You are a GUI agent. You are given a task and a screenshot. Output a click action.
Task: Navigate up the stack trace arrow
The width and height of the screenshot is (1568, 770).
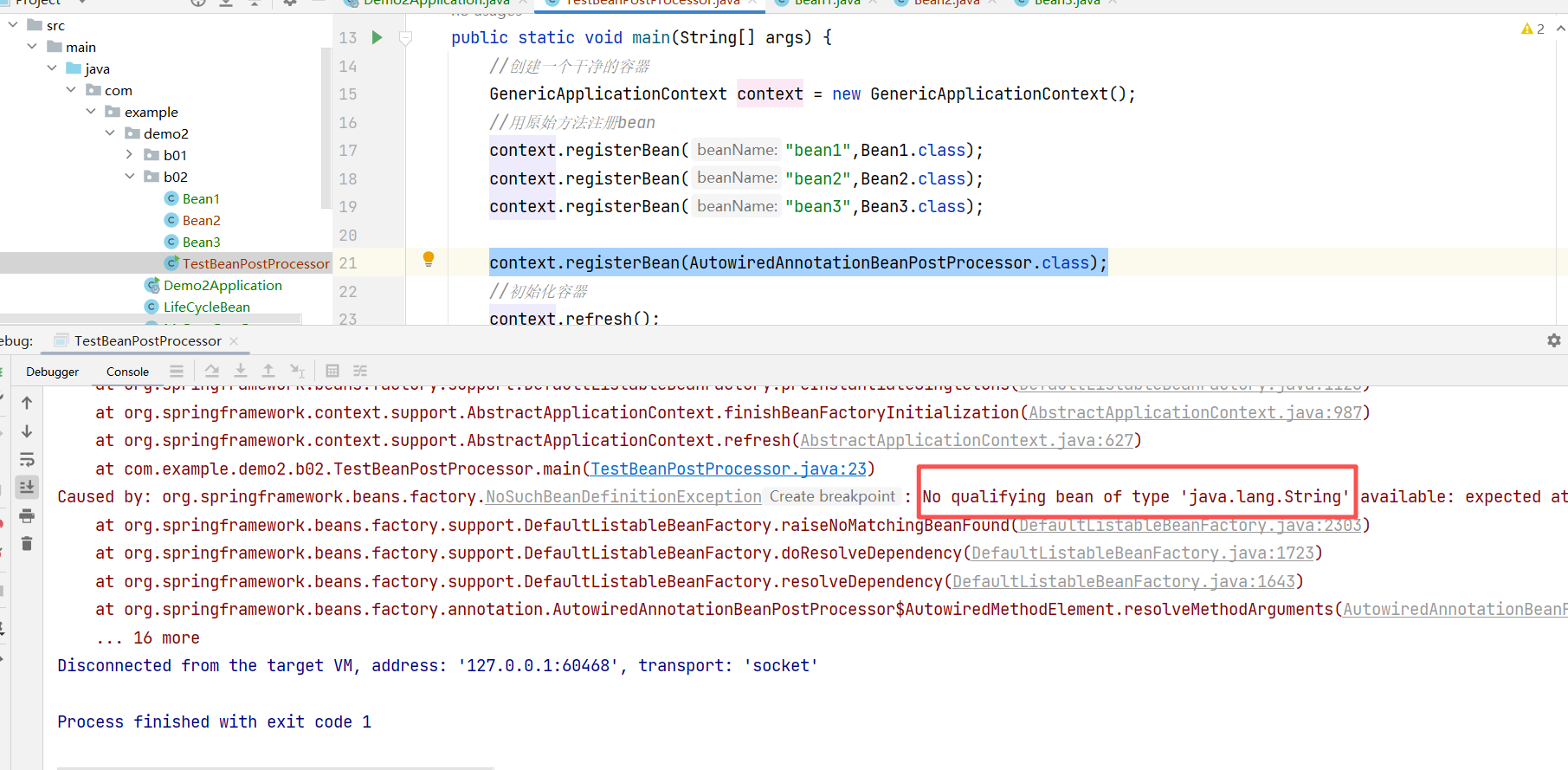click(x=27, y=403)
